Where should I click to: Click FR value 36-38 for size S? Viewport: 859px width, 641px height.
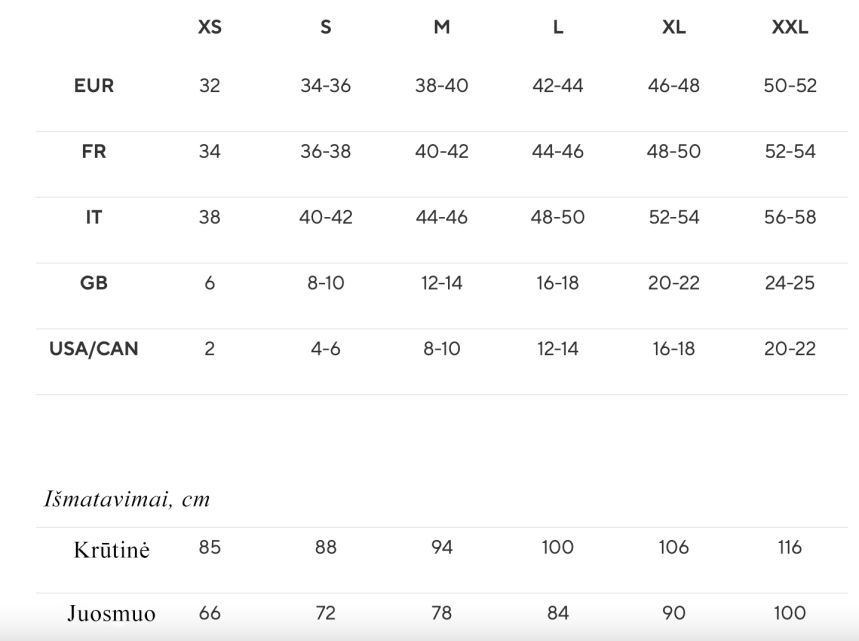point(325,151)
